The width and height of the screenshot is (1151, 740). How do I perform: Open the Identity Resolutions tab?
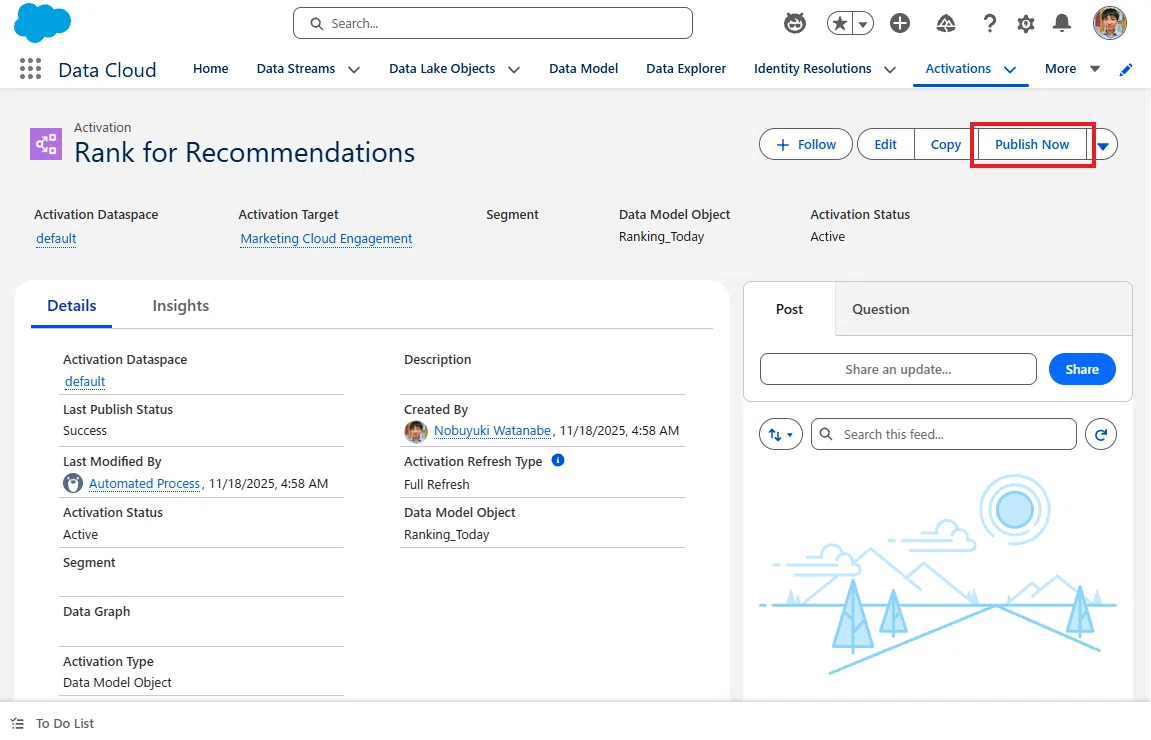pyautogui.click(x=813, y=68)
